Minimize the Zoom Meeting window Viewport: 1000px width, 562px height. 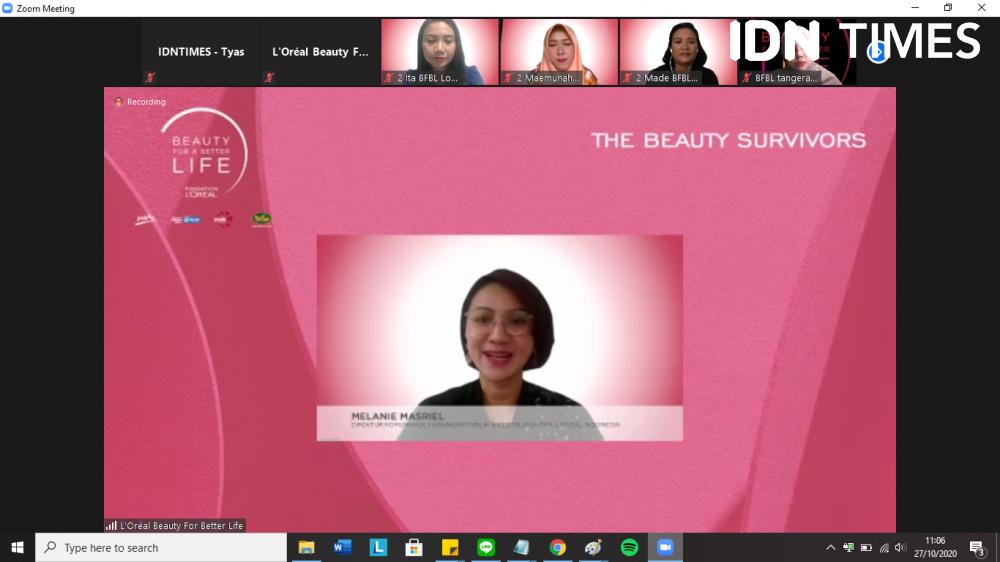(x=915, y=8)
